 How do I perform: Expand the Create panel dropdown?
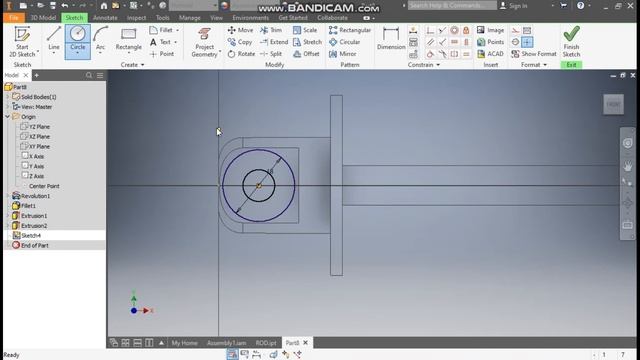point(142,65)
